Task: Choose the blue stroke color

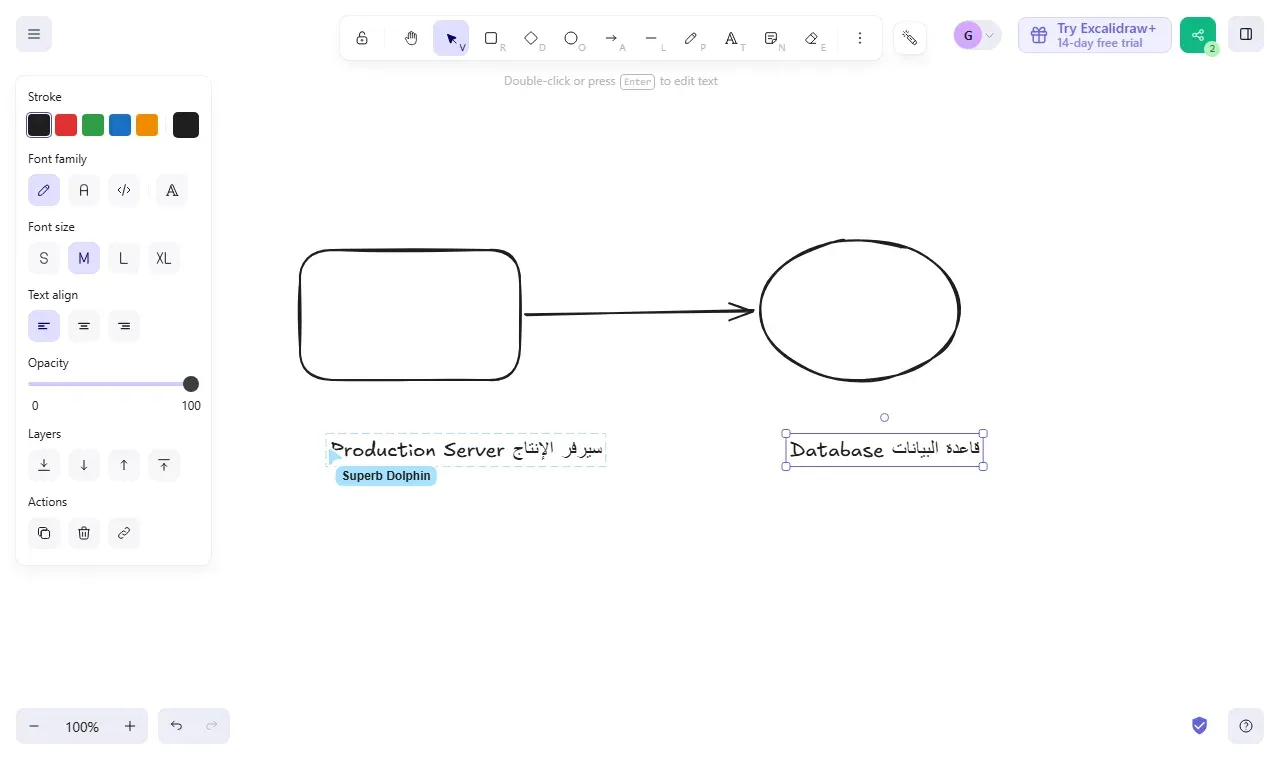Action: click(x=120, y=125)
